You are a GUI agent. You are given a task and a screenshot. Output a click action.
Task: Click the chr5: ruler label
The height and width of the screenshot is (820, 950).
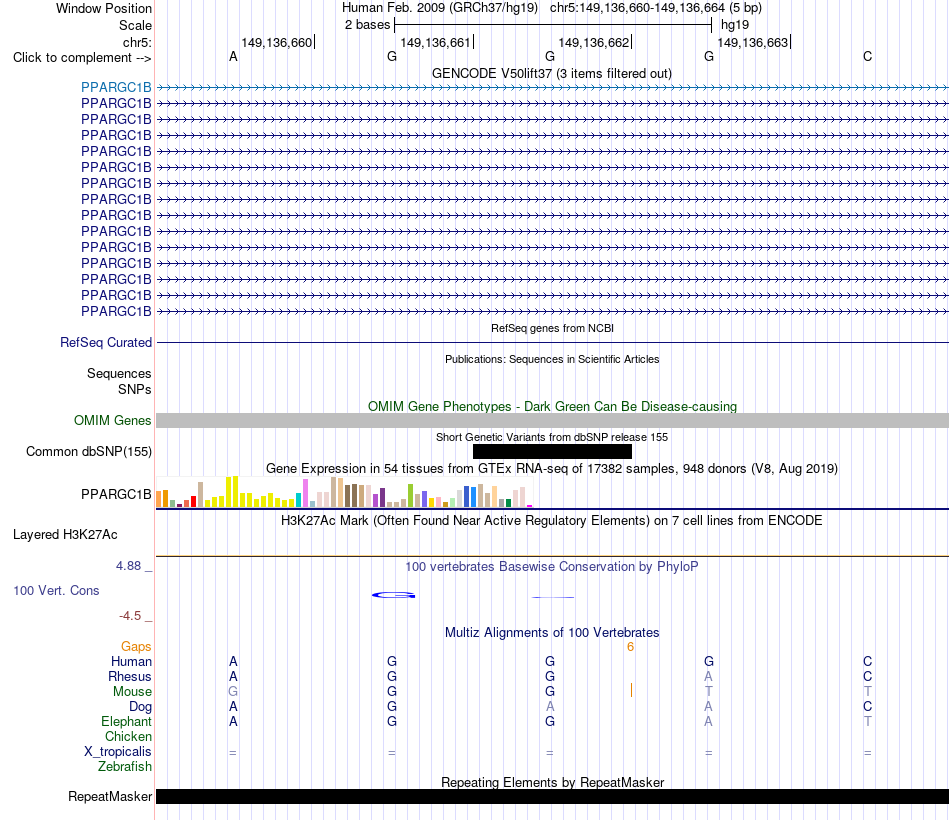click(137, 42)
